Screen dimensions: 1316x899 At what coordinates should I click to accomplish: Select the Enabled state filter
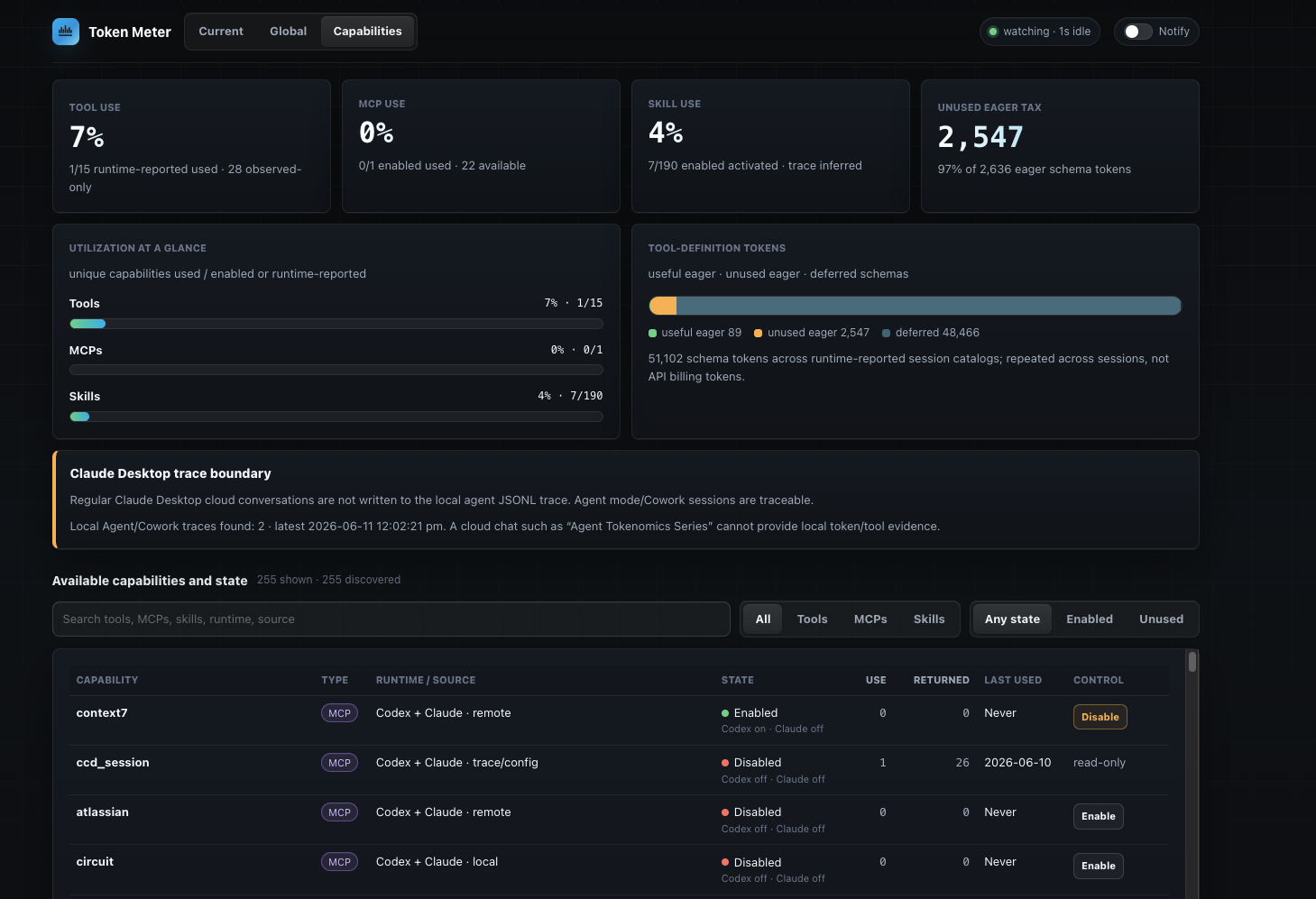(x=1090, y=619)
